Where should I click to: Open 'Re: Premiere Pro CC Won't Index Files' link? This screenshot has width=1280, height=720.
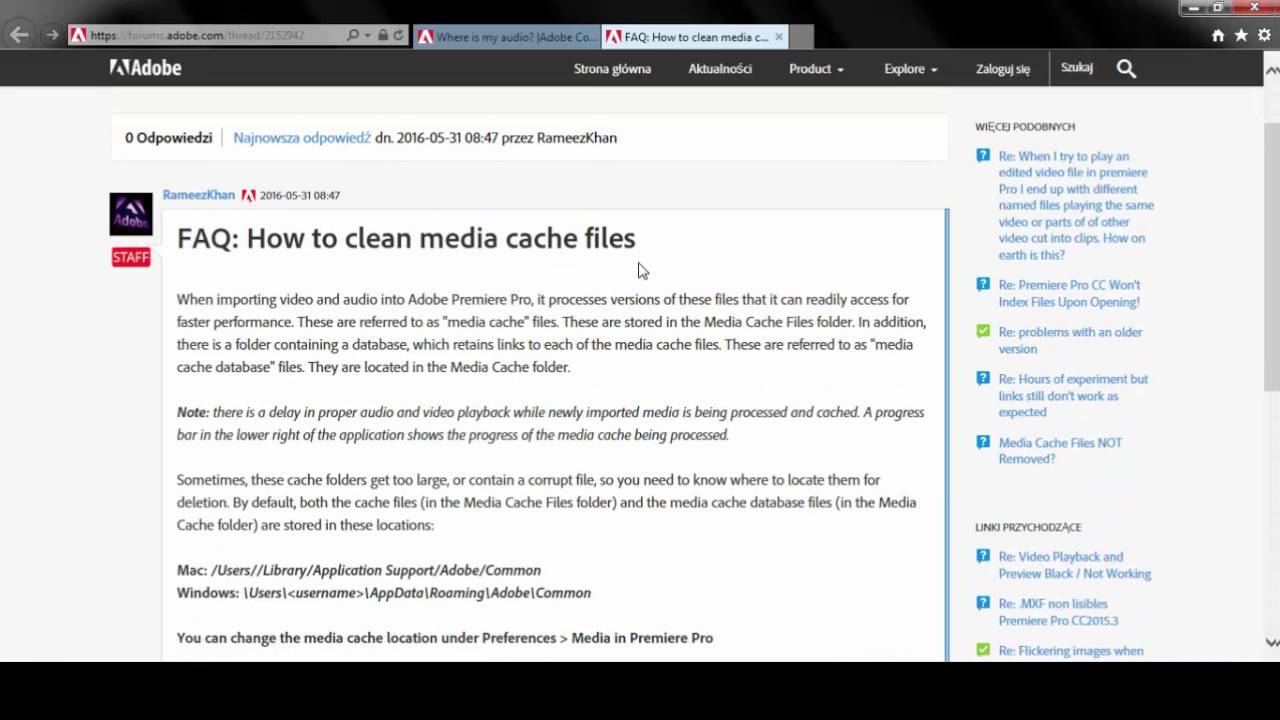click(x=1069, y=293)
